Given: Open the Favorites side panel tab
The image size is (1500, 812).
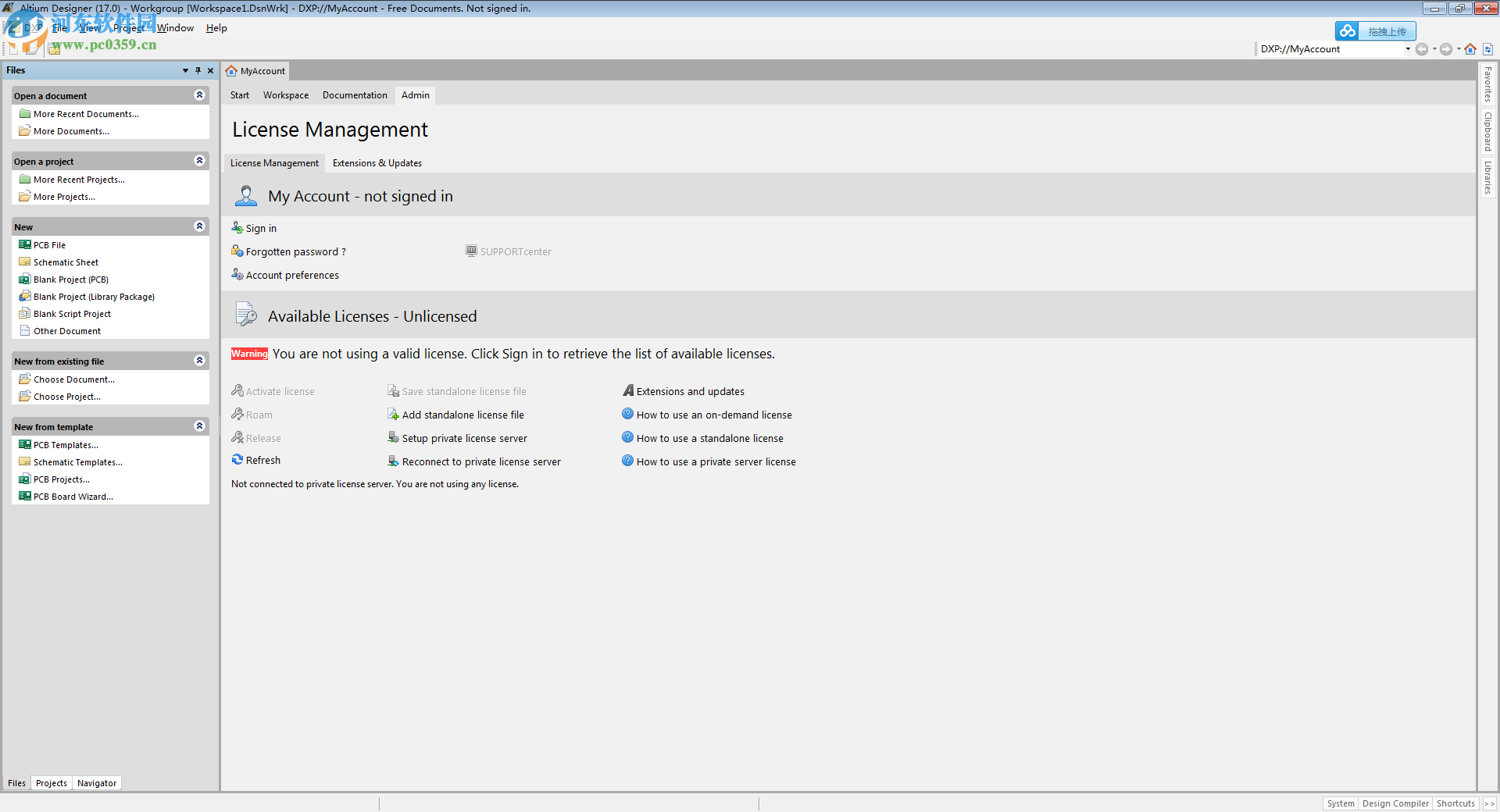Looking at the screenshot, I should point(1488,84).
